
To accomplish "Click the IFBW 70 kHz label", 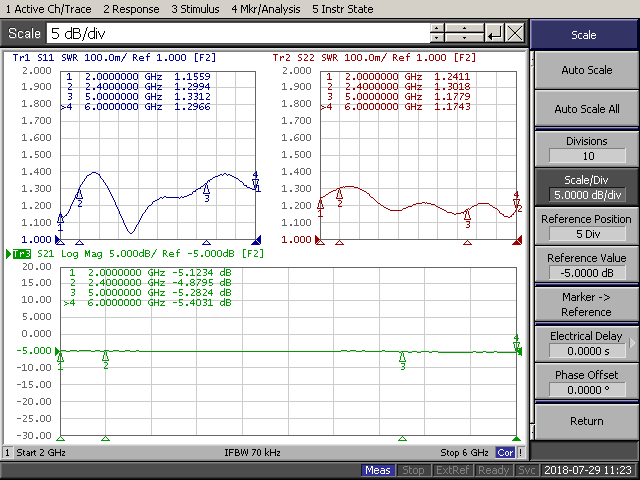I will (252, 453).
